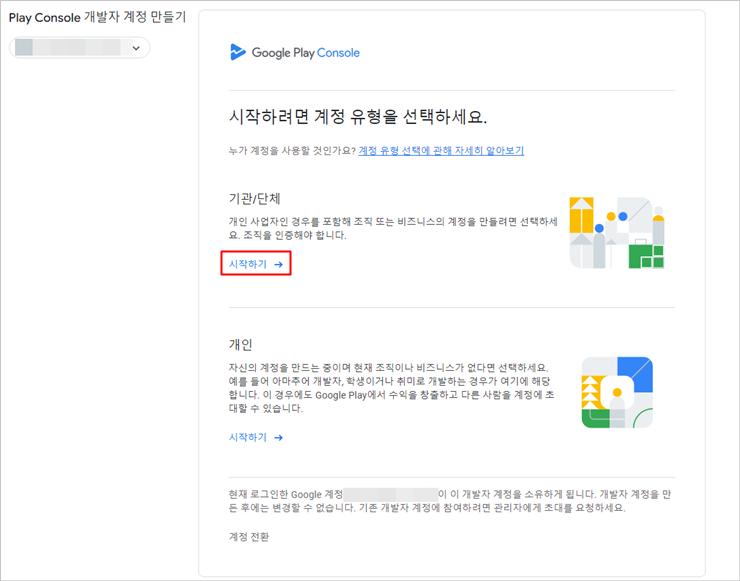740x581 pixels.
Task: Click 시작하기 under 기관/단체
Action: 256,264
